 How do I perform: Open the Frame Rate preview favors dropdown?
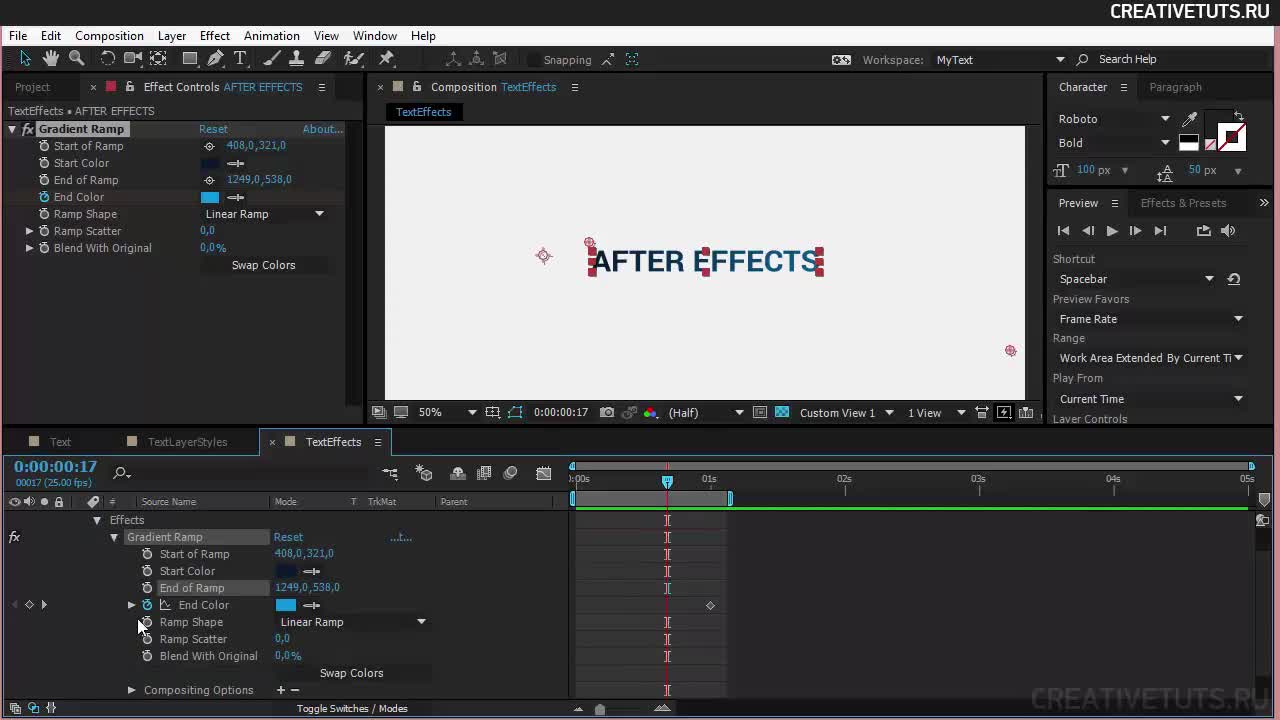pyautogui.click(x=1150, y=319)
